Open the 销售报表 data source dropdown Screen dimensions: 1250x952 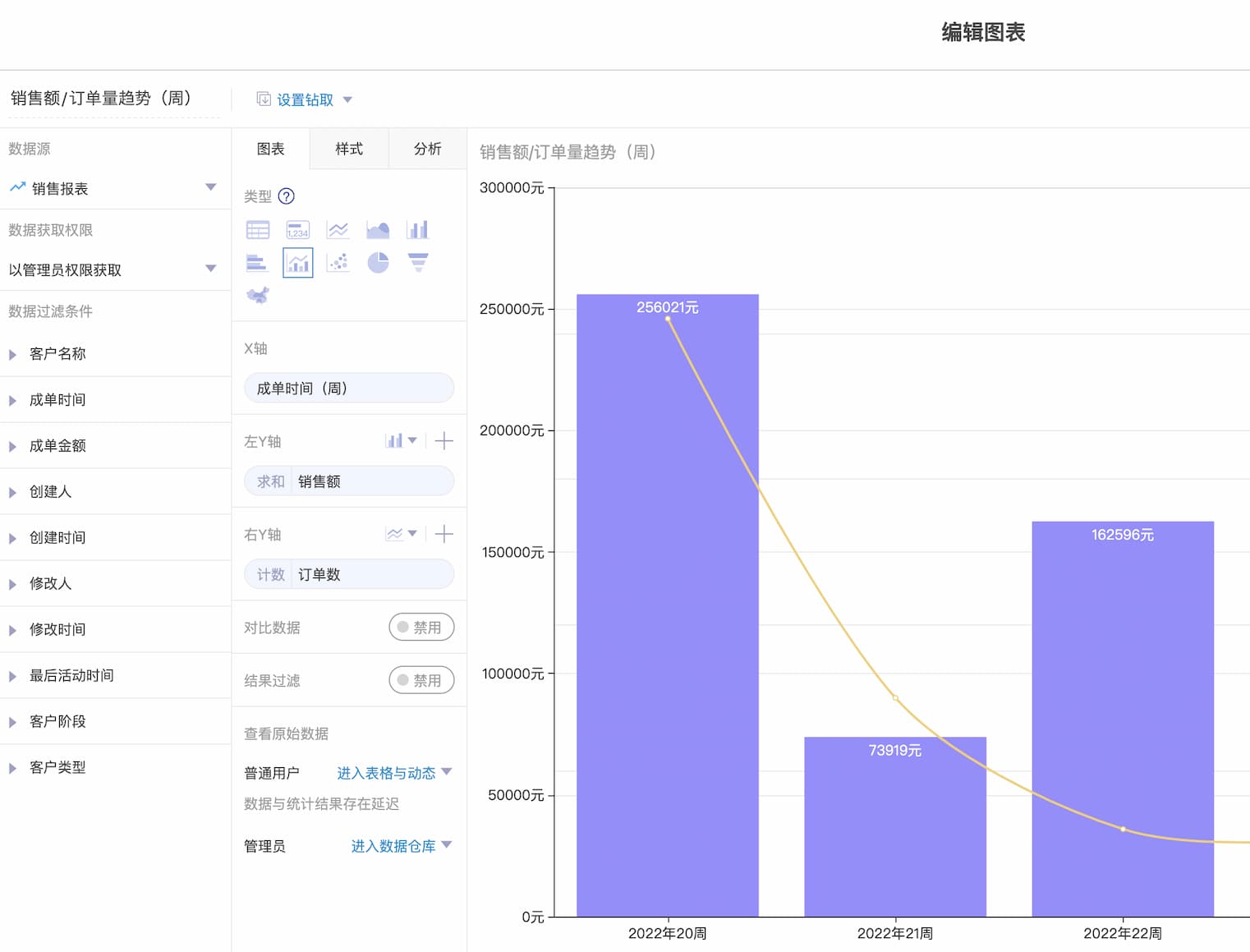[x=211, y=187]
